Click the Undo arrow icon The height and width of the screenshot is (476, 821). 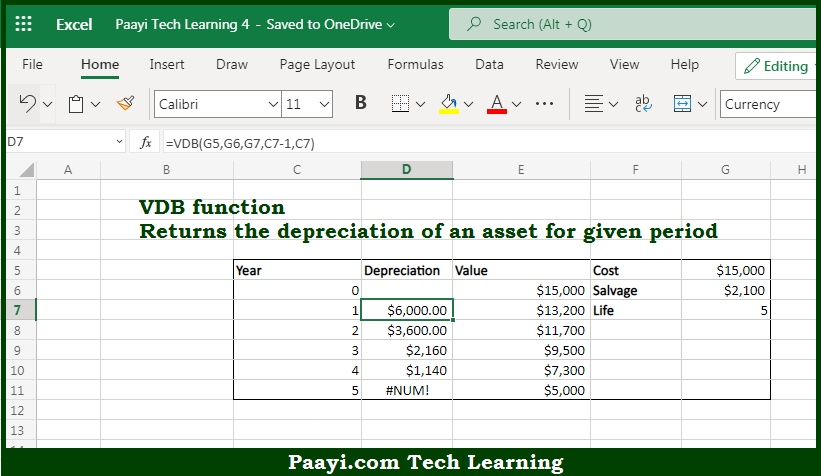pos(27,104)
